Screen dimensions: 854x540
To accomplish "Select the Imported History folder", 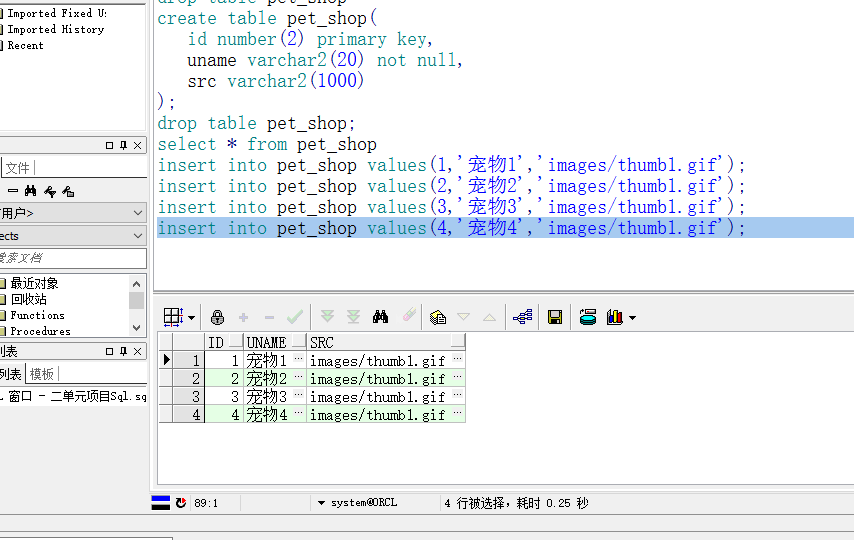I will [x=56, y=29].
